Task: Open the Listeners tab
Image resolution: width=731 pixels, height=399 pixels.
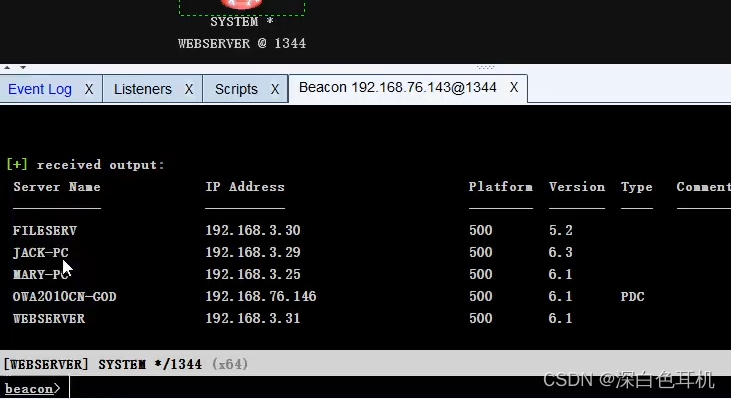Action: point(143,89)
